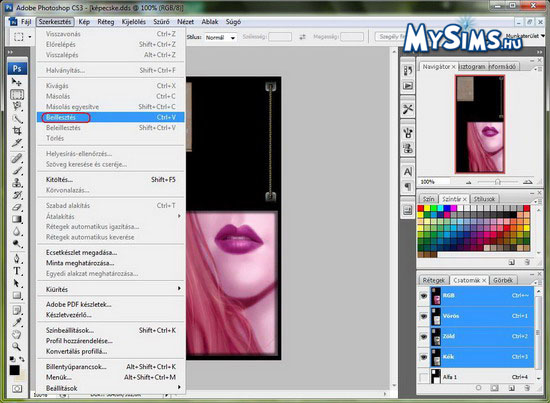Select the Blur tool

(16, 231)
